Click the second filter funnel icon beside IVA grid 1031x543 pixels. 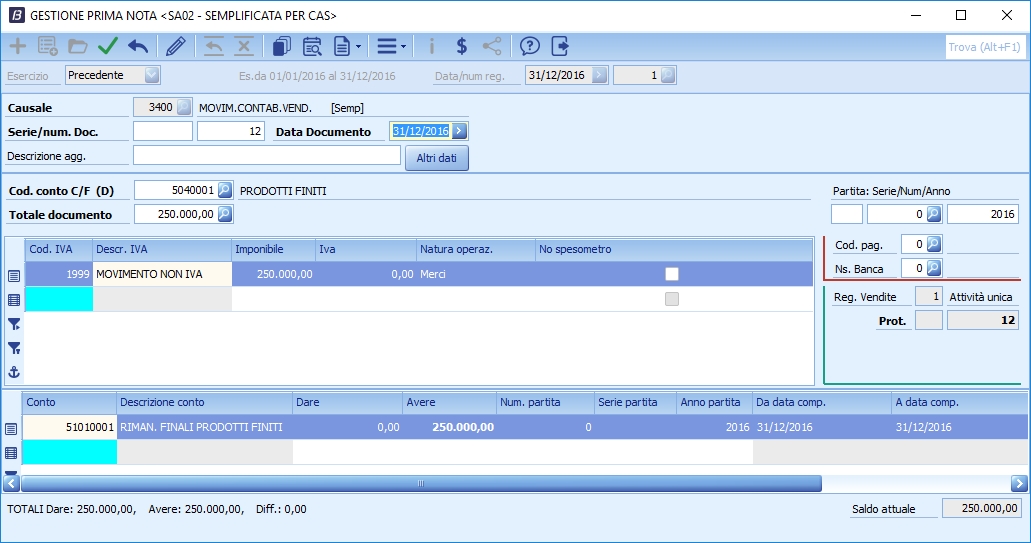[x=14, y=348]
